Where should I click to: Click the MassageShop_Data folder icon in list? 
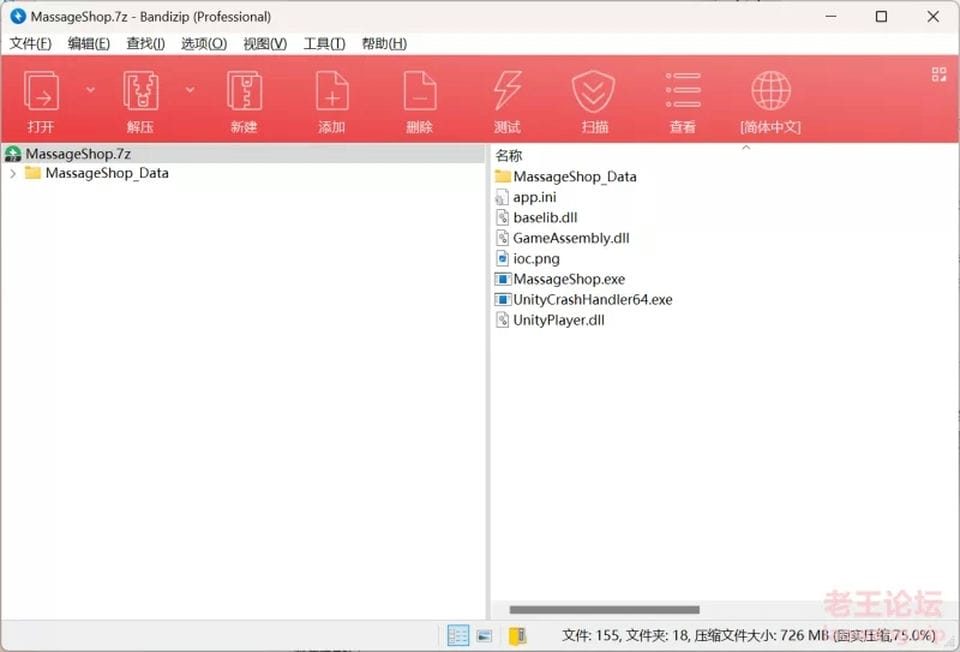503,176
